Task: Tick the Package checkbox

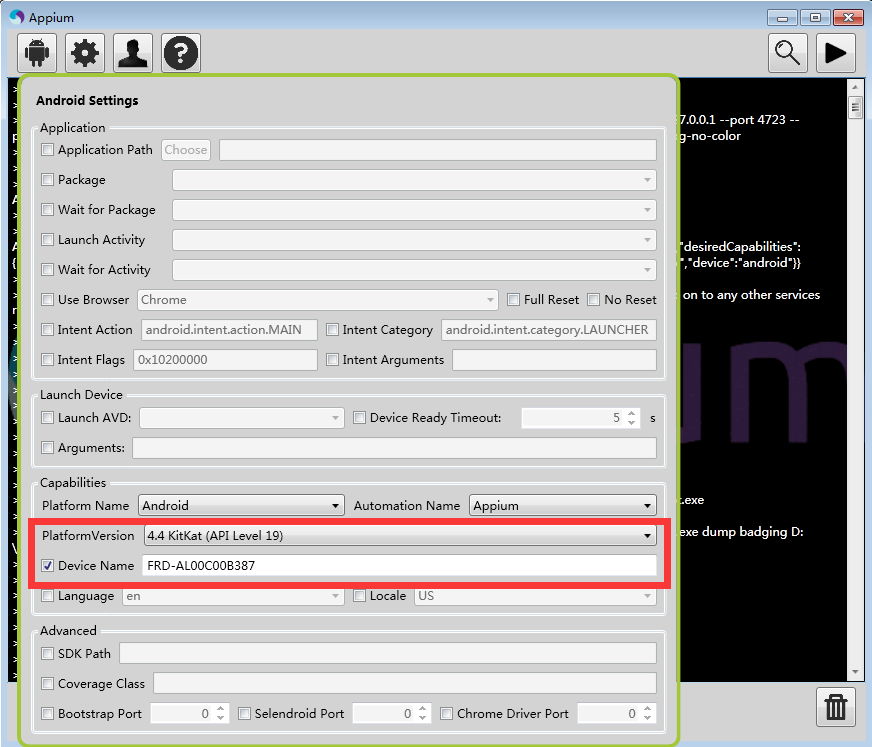Action: 48,180
